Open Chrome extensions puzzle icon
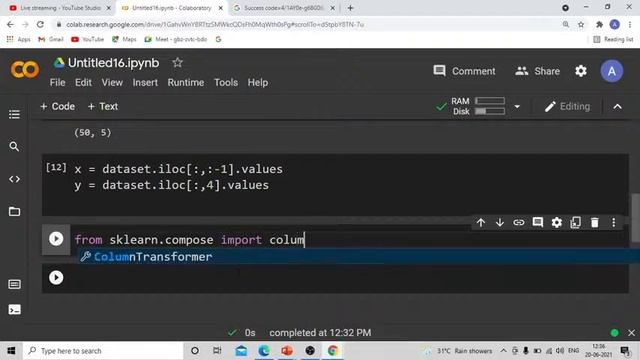 coord(599,24)
